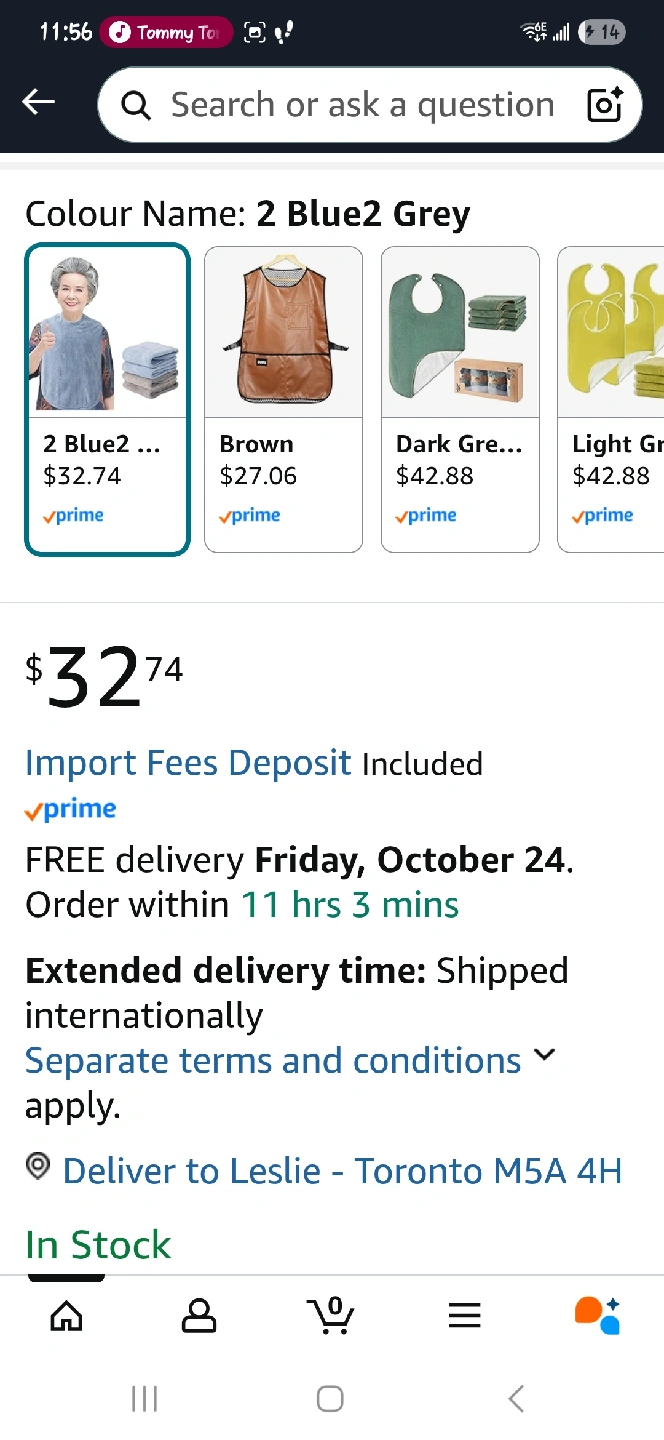
Task: Open the account profile tab
Action: click(199, 1315)
